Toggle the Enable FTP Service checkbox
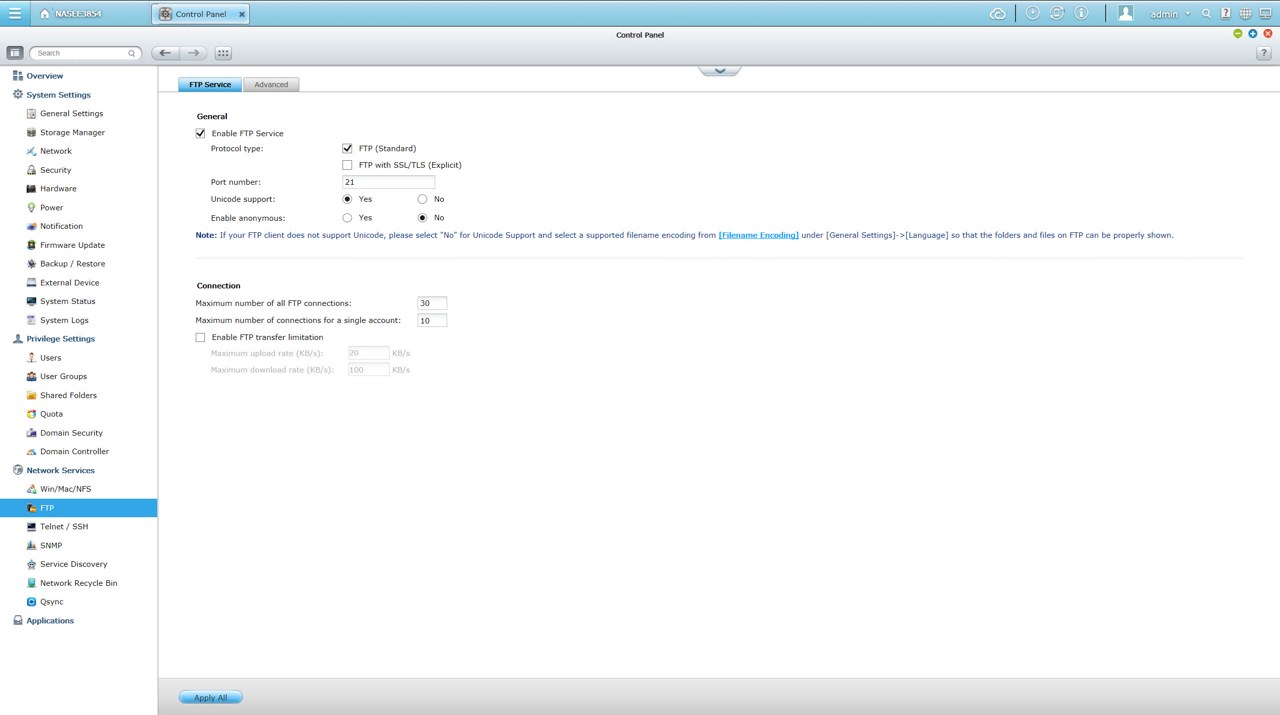This screenshot has width=1280, height=715. point(200,133)
